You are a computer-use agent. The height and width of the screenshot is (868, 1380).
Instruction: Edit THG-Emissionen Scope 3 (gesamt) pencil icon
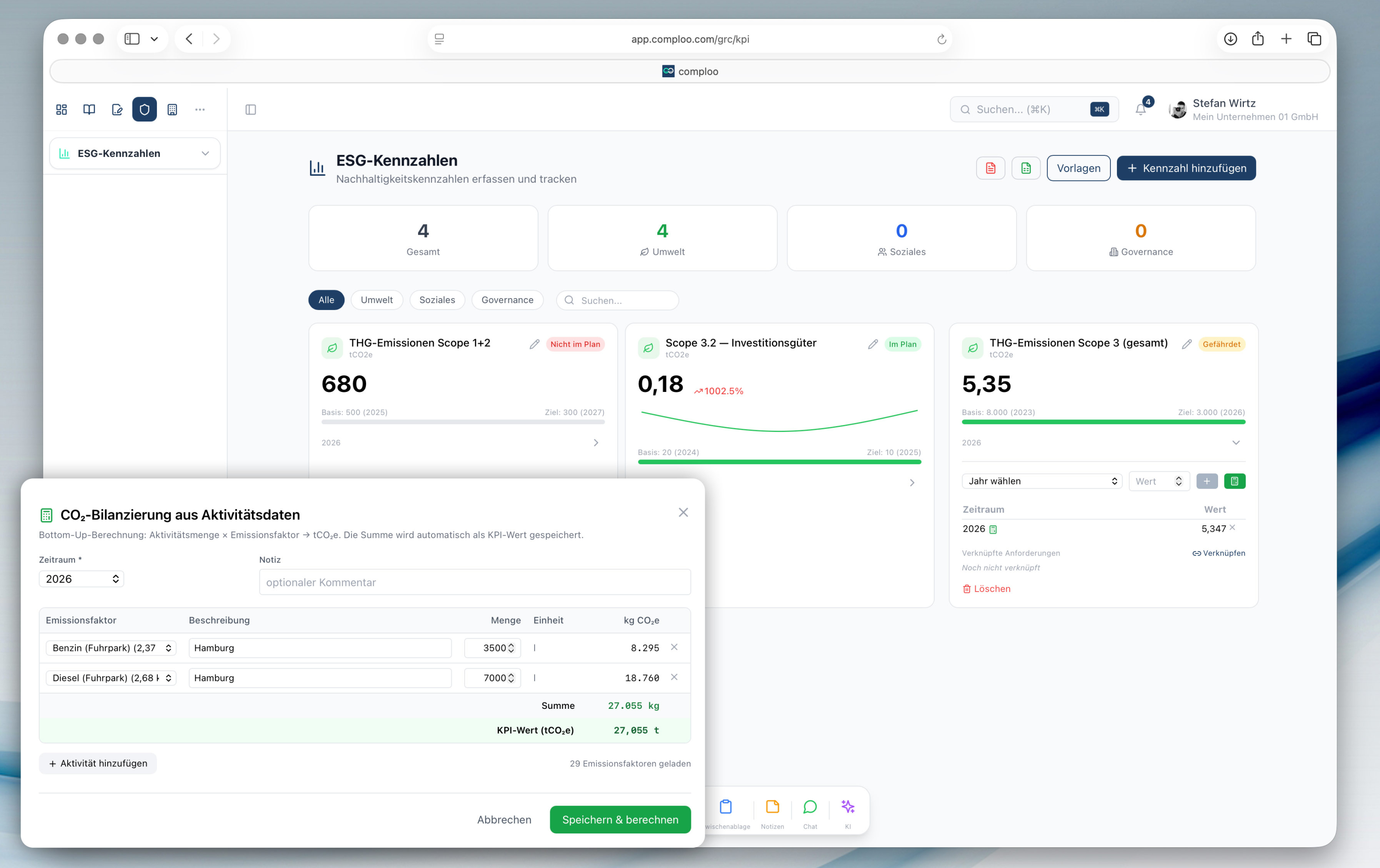tap(1187, 344)
